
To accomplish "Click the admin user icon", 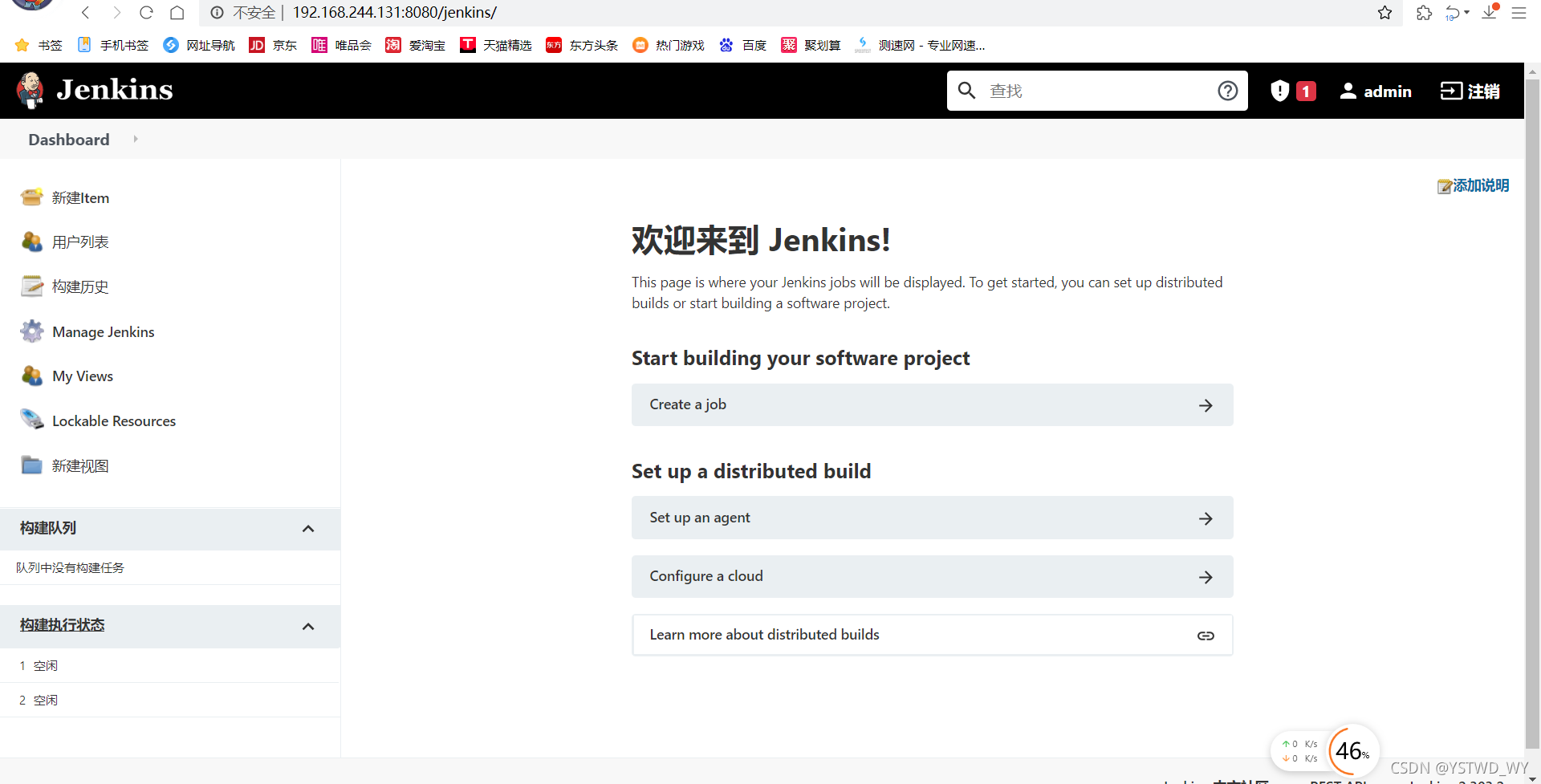I will pos(1348,91).
